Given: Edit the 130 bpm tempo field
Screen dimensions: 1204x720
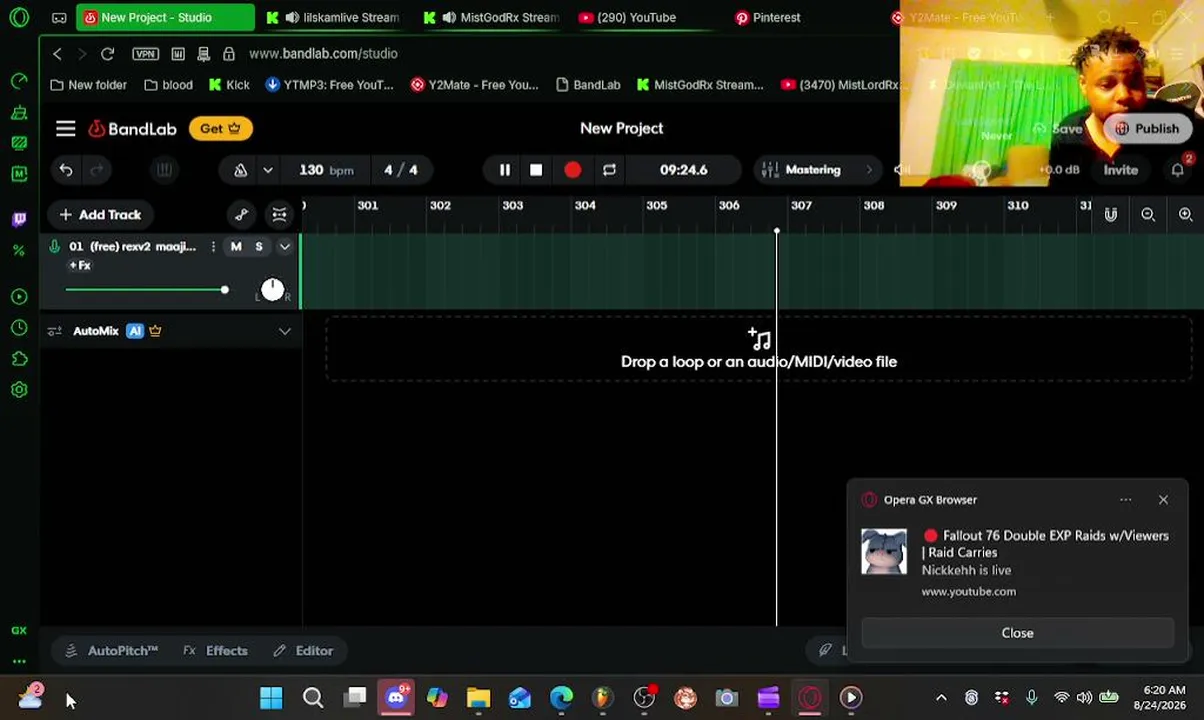Looking at the screenshot, I should (x=326, y=170).
